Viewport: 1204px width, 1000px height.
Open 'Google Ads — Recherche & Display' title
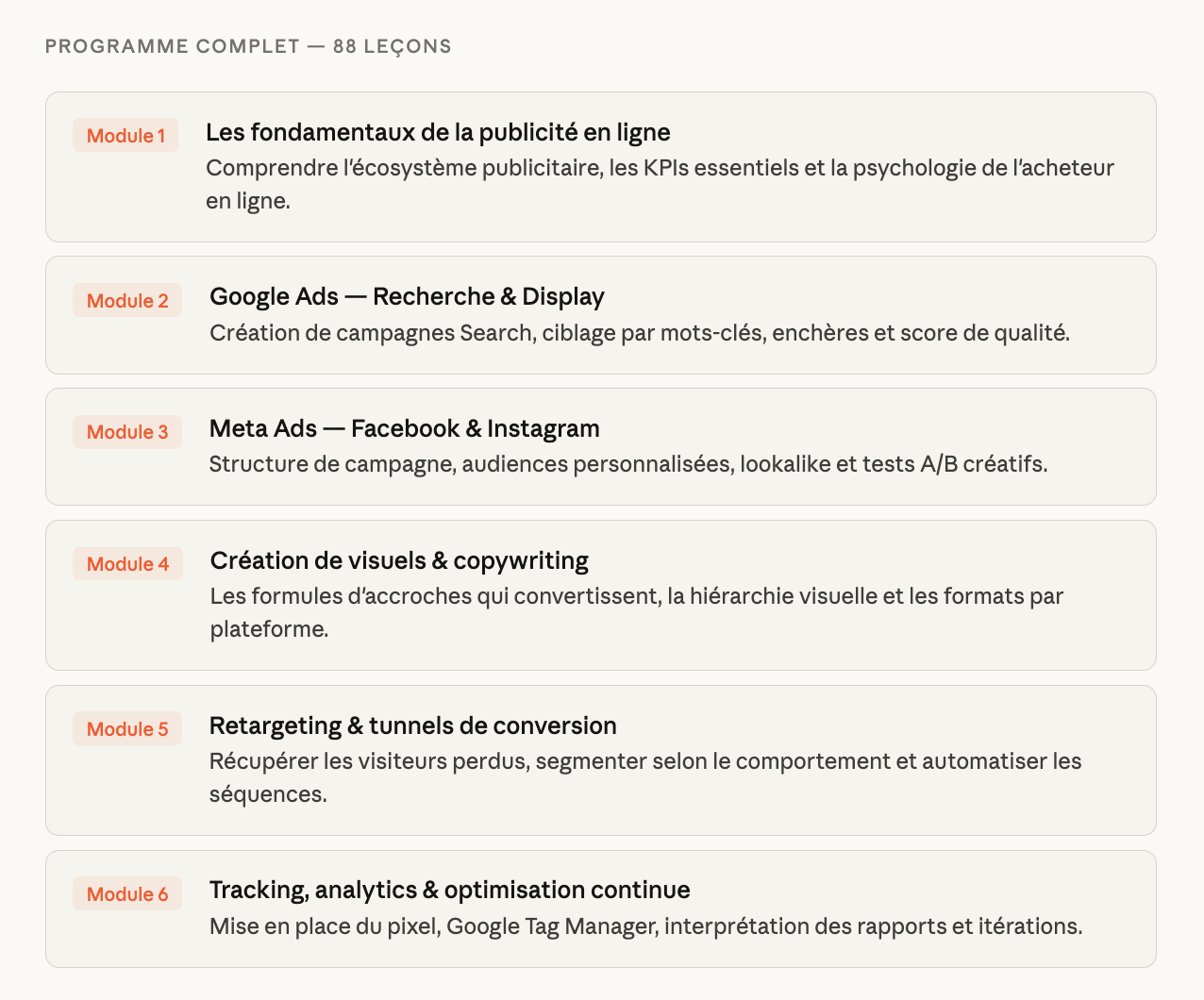[x=407, y=297]
